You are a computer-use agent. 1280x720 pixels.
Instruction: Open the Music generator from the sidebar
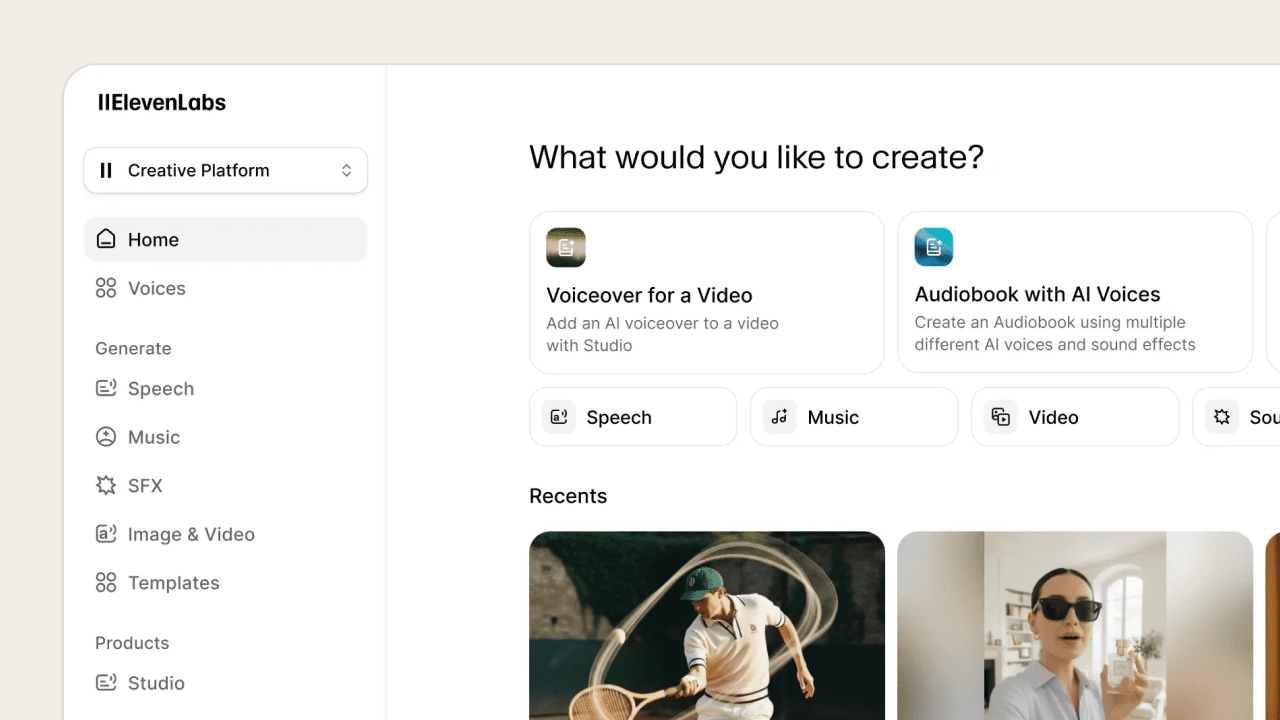click(154, 437)
